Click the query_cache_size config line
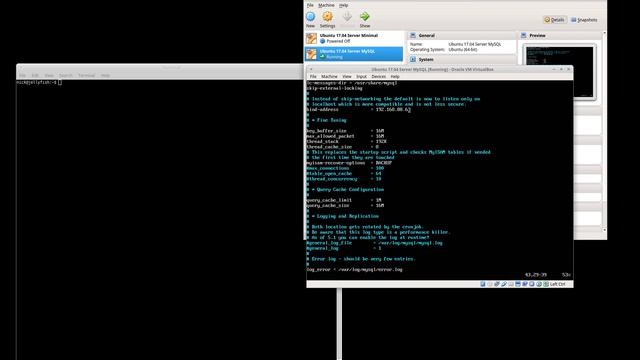This screenshot has width=640, height=360. (x=345, y=205)
